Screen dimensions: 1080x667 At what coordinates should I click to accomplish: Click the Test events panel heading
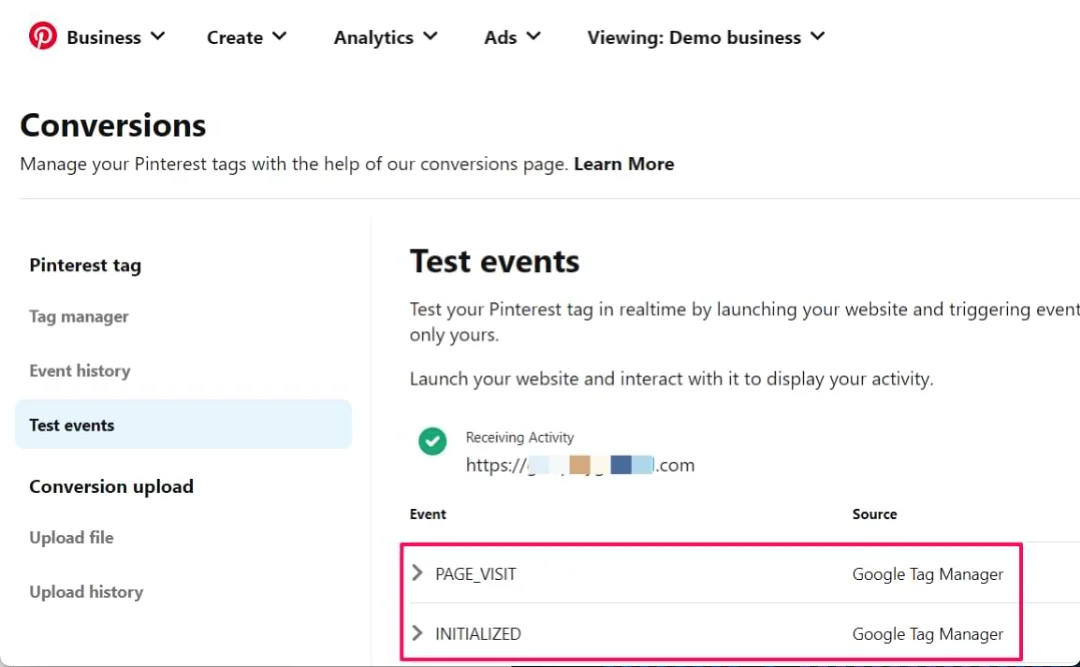click(x=495, y=262)
